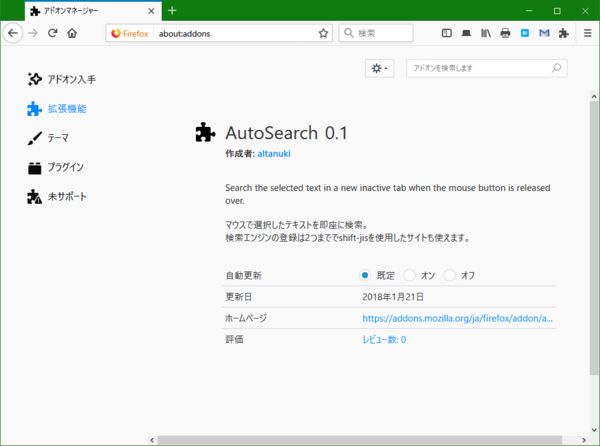Screen dimensions: 600x446
Task: Select the 拡張機能 category
Action: (x=57, y=109)
